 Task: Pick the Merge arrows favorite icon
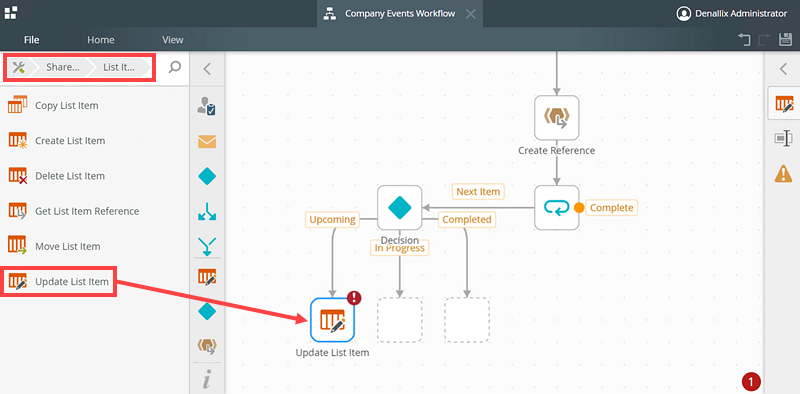(x=207, y=247)
